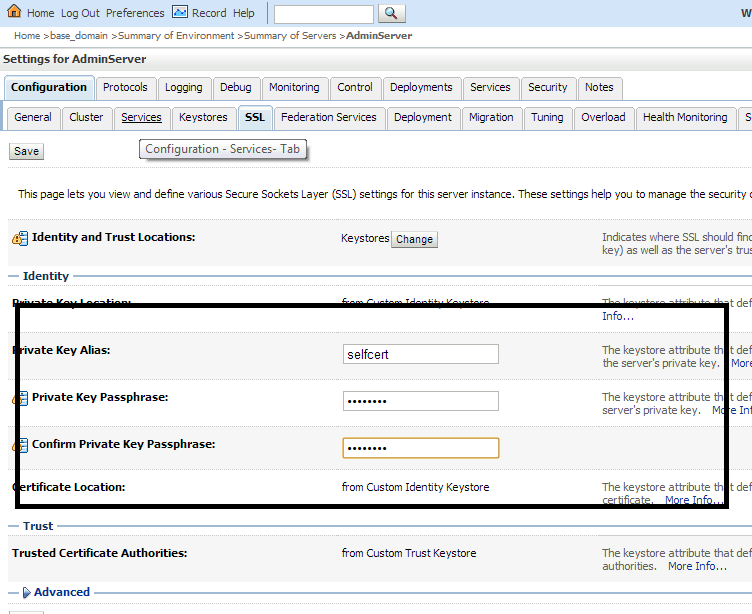The width and height of the screenshot is (752, 614).
Task: Open the Deployment sub-tab
Action: pos(423,118)
